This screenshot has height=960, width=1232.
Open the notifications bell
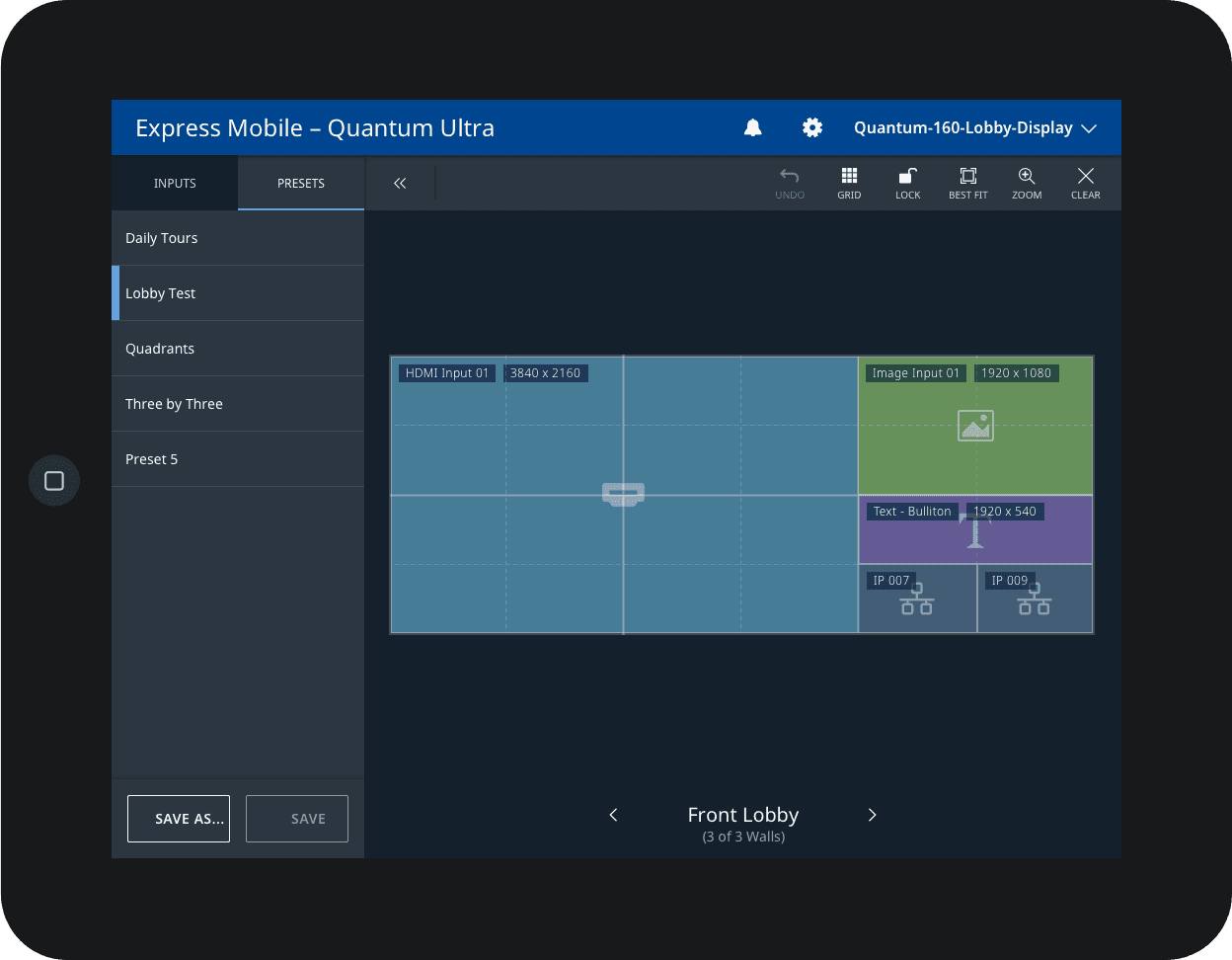(752, 127)
